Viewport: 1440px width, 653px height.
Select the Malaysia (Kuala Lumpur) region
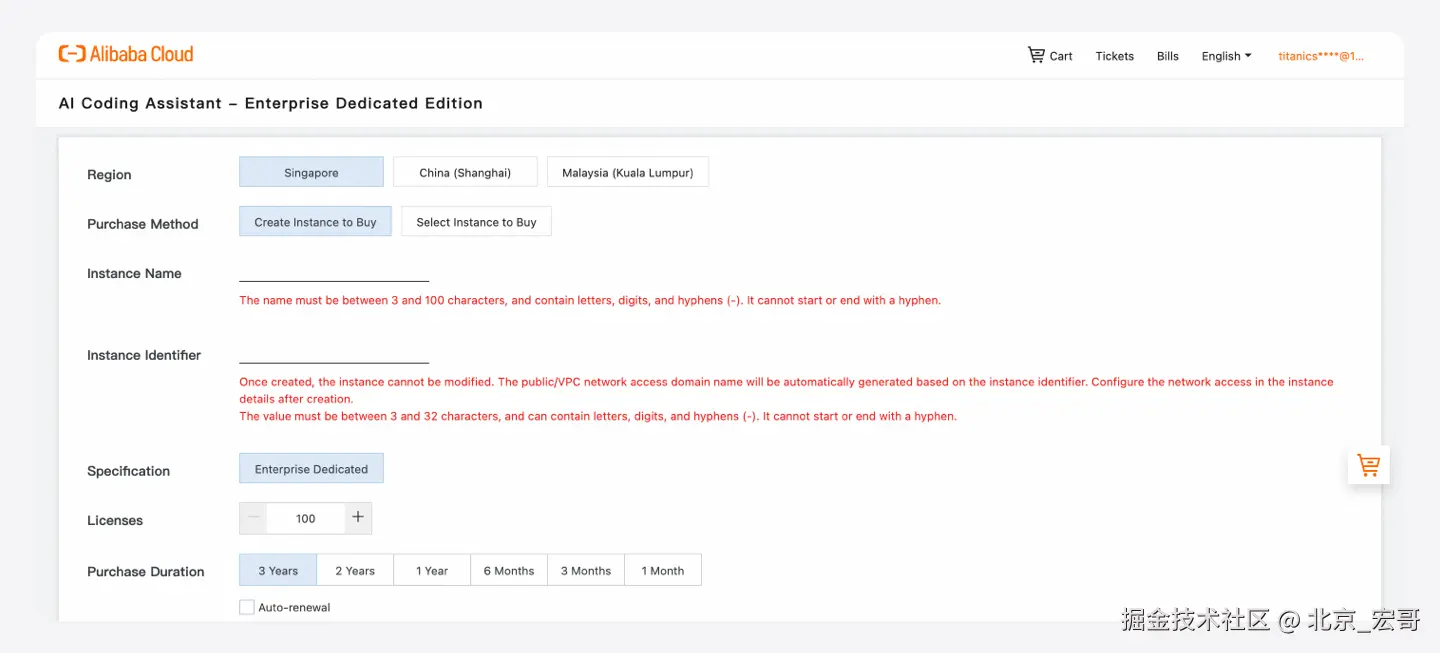click(x=628, y=172)
